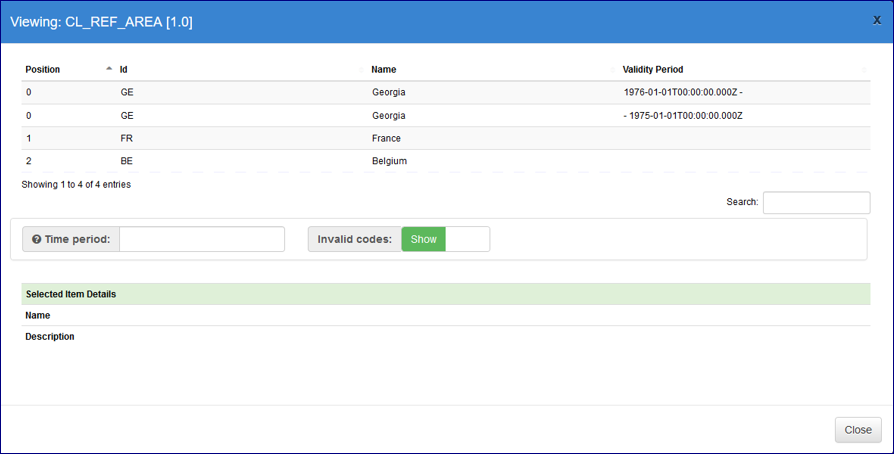Screen dimensions: 894x454
Task: Toggle the Invalid codes Show switch
Action: (423, 240)
